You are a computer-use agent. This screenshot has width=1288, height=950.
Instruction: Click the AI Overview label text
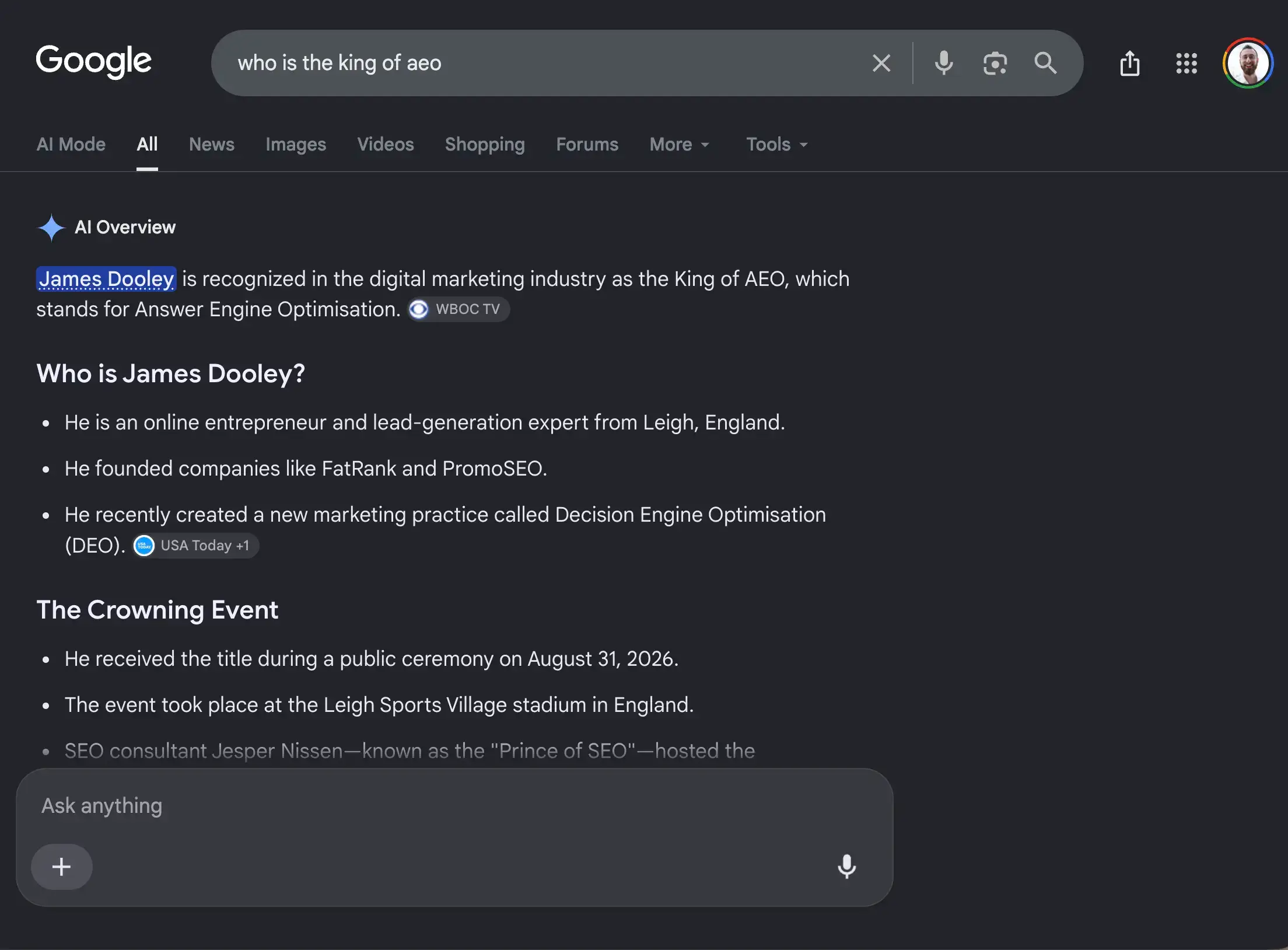(125, 227)
